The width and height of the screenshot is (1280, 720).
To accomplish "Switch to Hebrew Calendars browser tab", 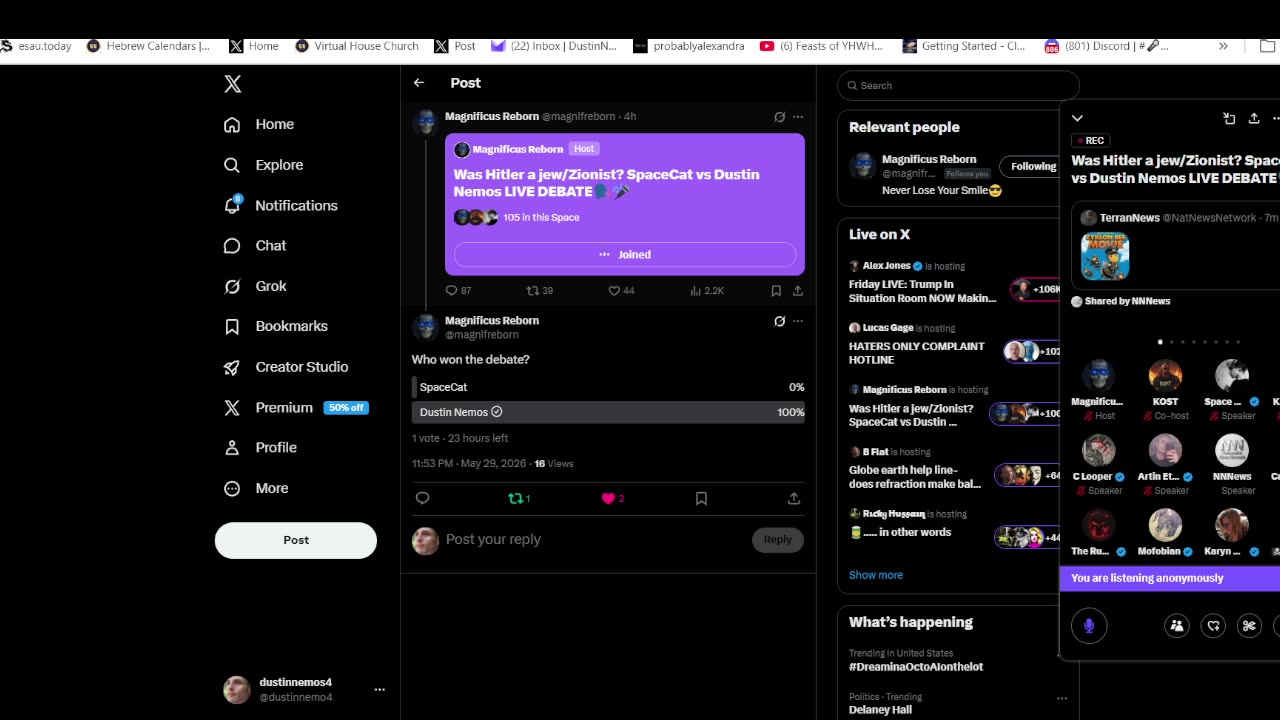I will click(x=148, y=46).
